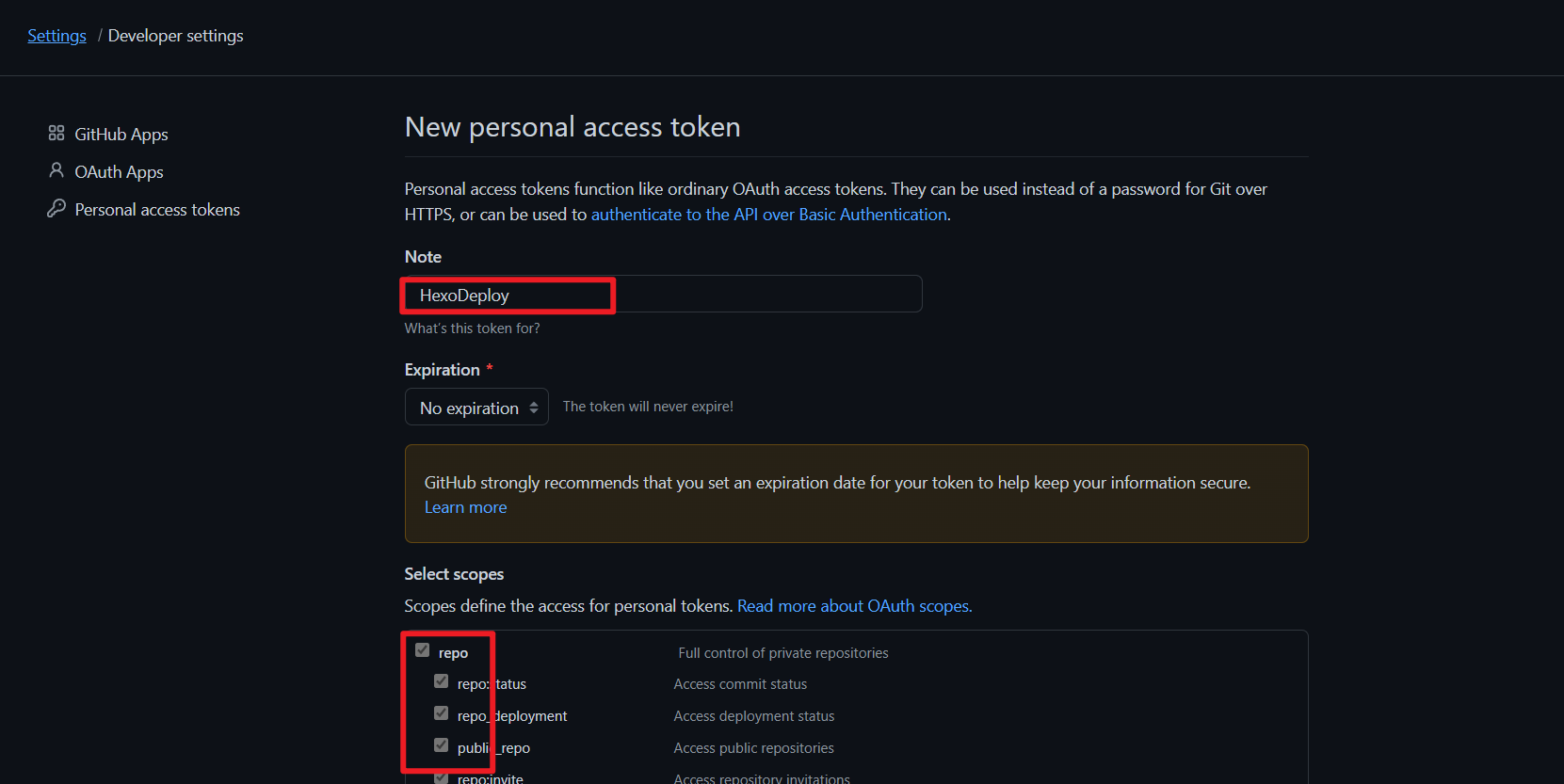This screenshot has width=1564, height=784.
Task: Click the Note field containing HexoDeploy
Action: 663,295
